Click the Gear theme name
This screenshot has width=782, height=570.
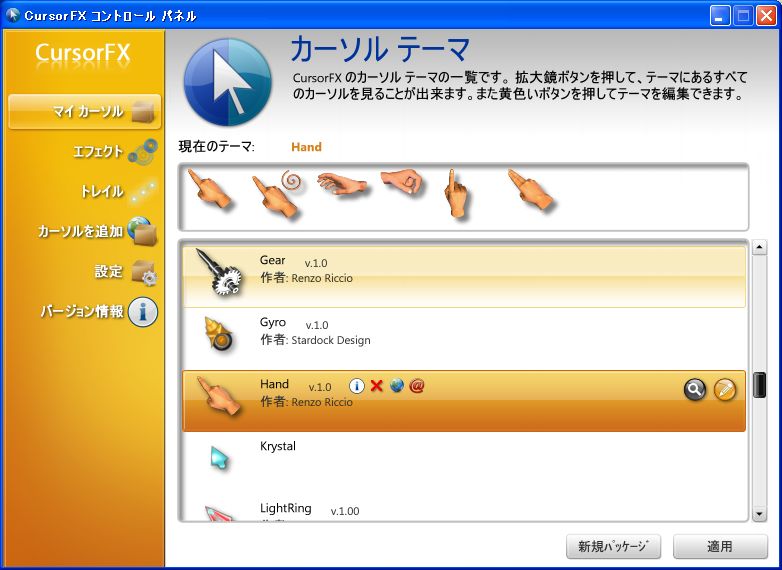coord(272,260)
